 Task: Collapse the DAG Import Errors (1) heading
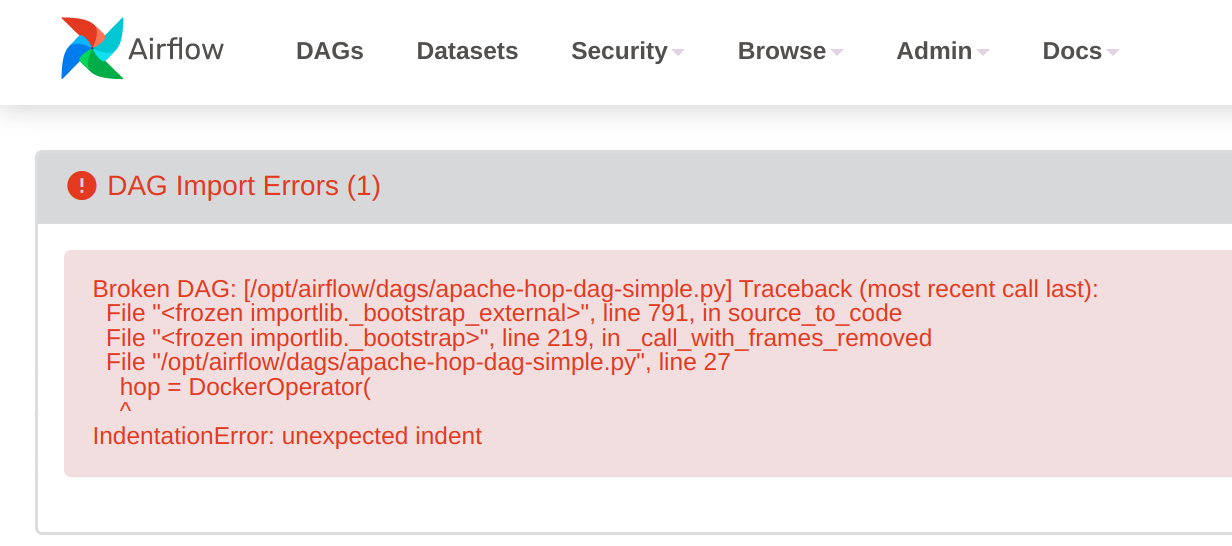click(x=243, y=186)
